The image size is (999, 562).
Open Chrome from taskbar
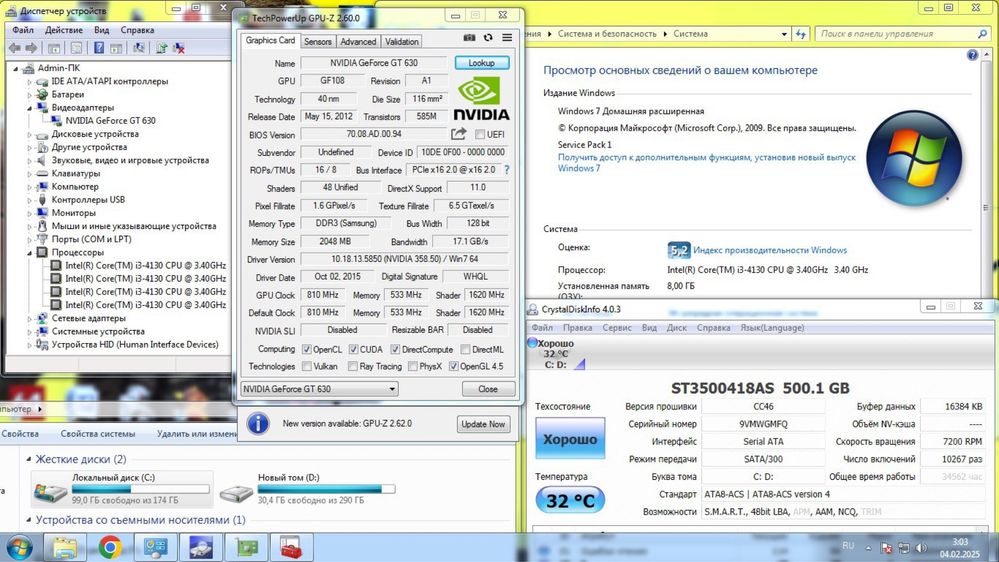110,547
